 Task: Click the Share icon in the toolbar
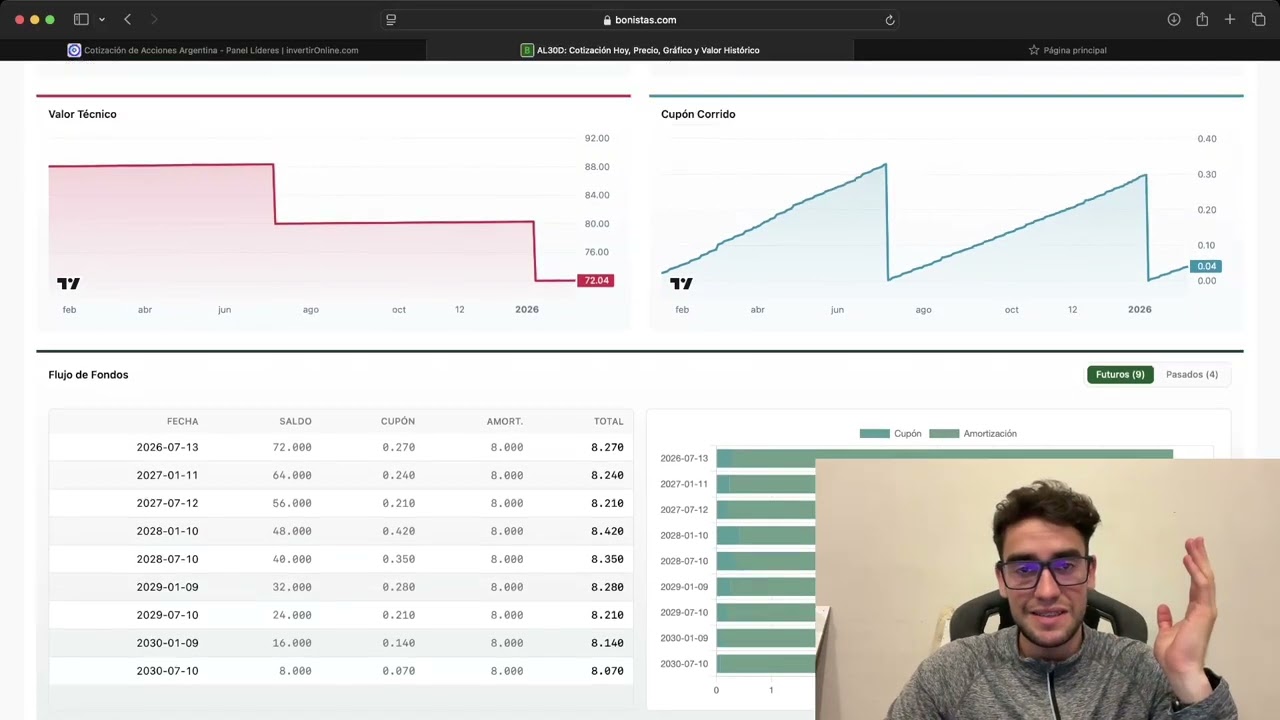1202,19
